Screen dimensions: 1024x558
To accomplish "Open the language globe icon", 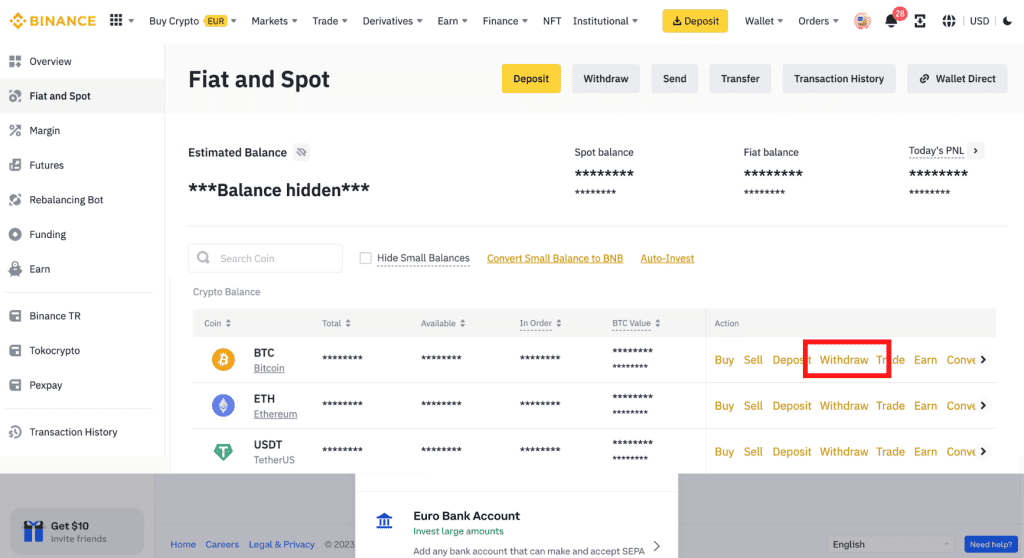I will click(x=949, y=21).
